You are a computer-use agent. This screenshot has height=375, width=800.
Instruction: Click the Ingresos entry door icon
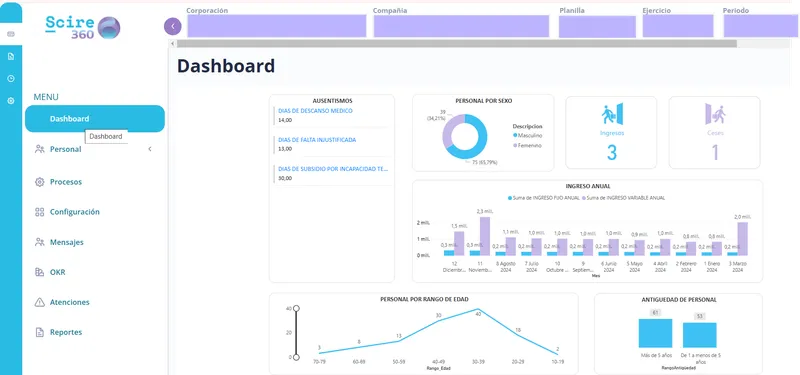coord(612,114)
